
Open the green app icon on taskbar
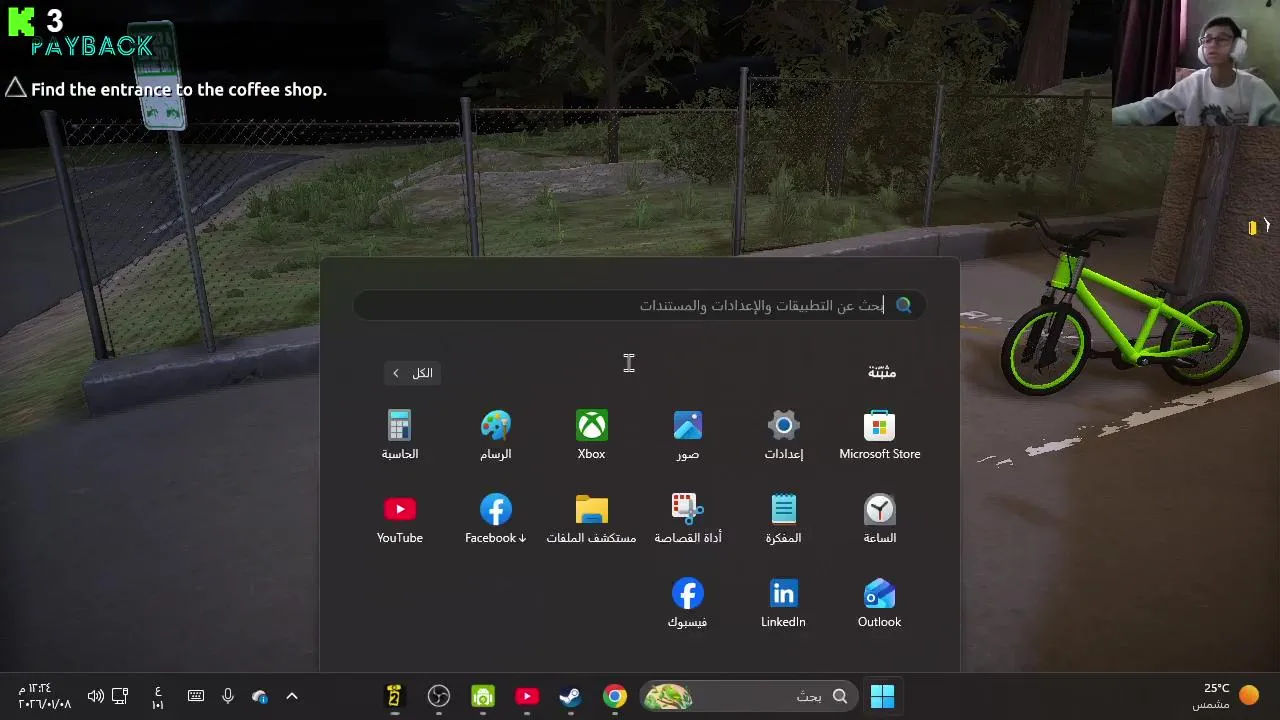coord(483,696)
